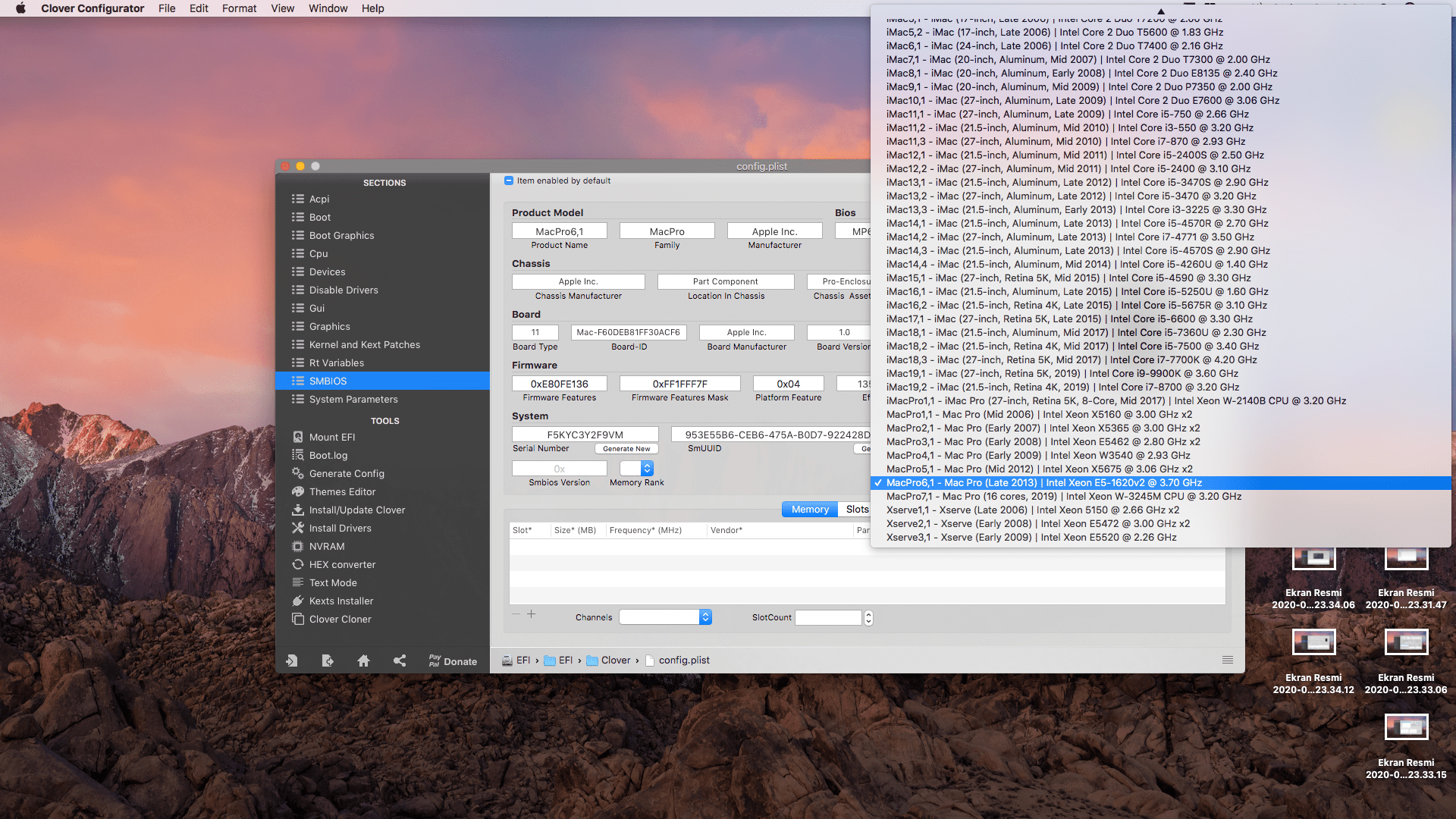Click the Board-ID input field
The height and width of the screenshot is (819, 1456).
coord(628,332)
